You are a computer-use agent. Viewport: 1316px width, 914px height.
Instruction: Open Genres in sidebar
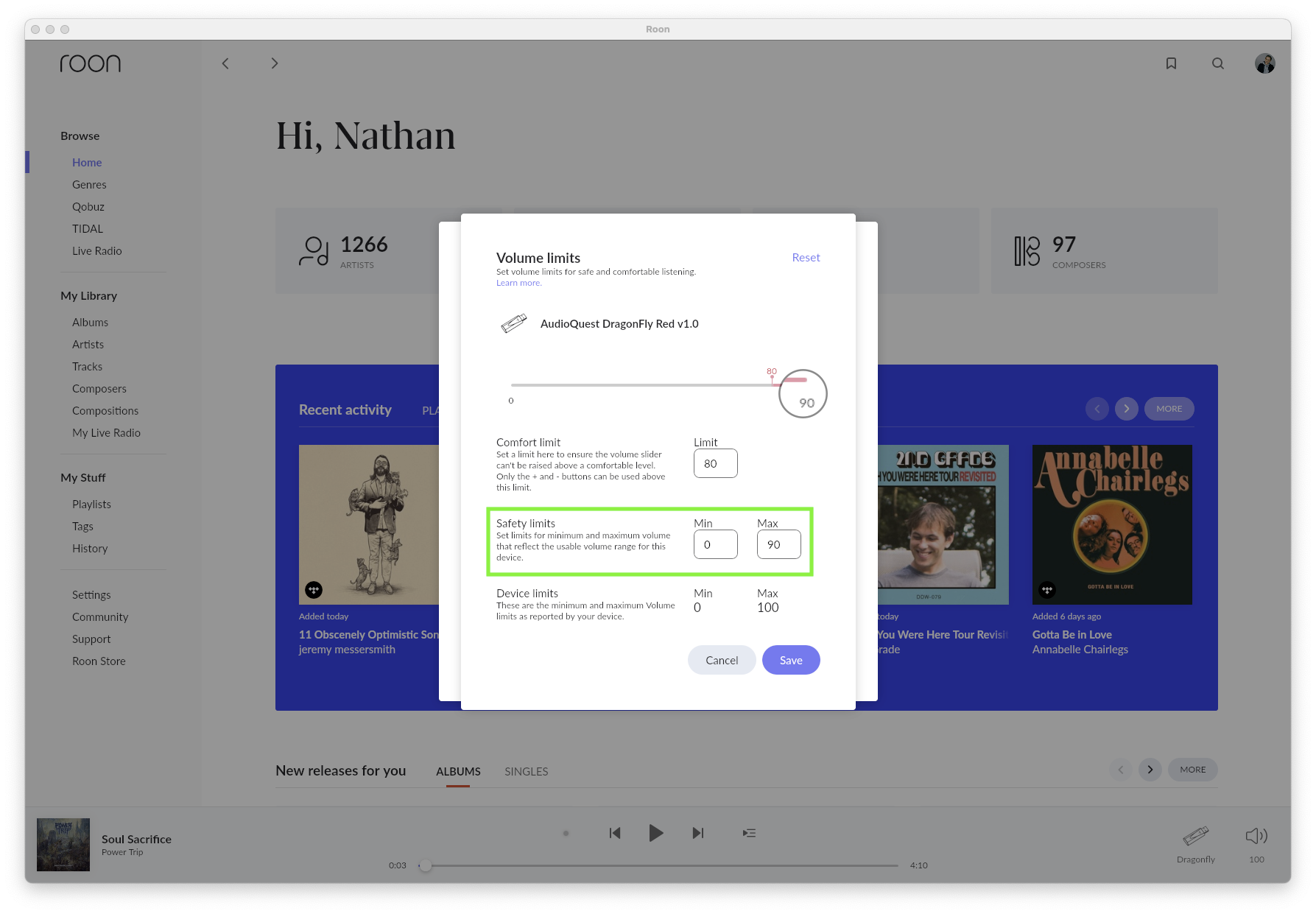[89, 185]
